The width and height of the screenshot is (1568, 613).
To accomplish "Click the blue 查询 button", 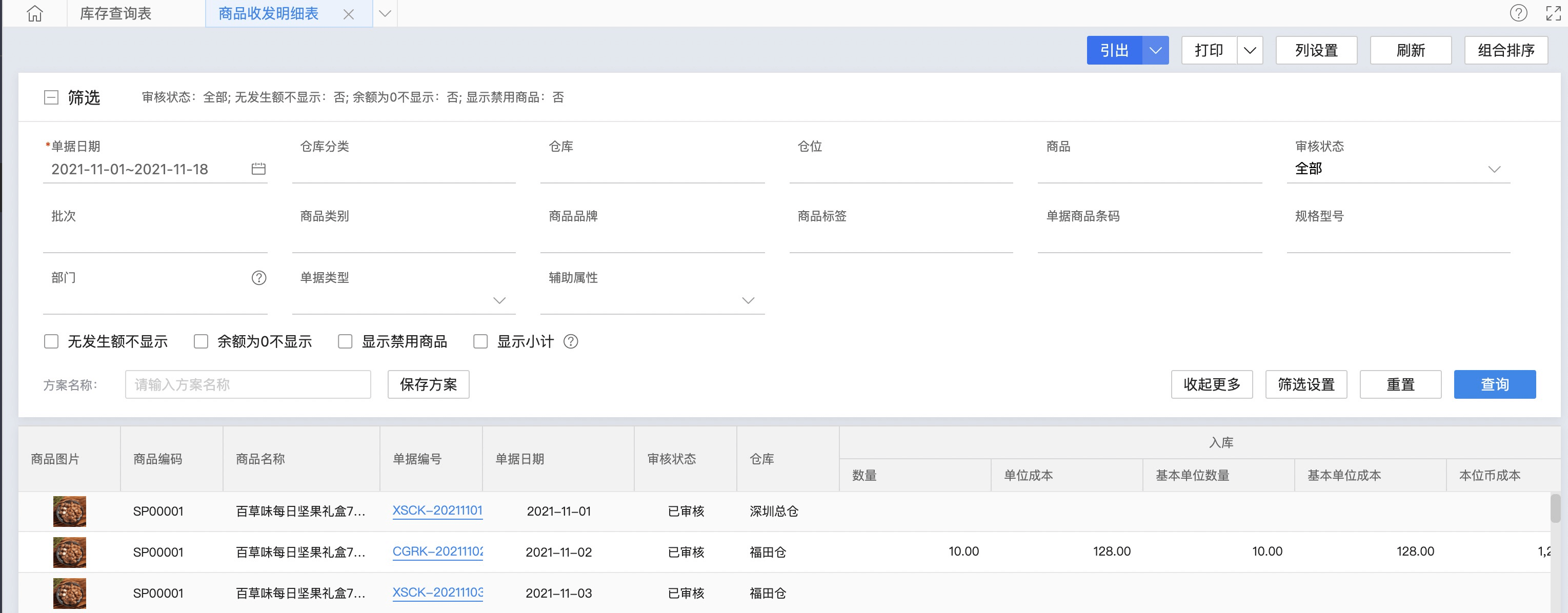I will 1494,384.
